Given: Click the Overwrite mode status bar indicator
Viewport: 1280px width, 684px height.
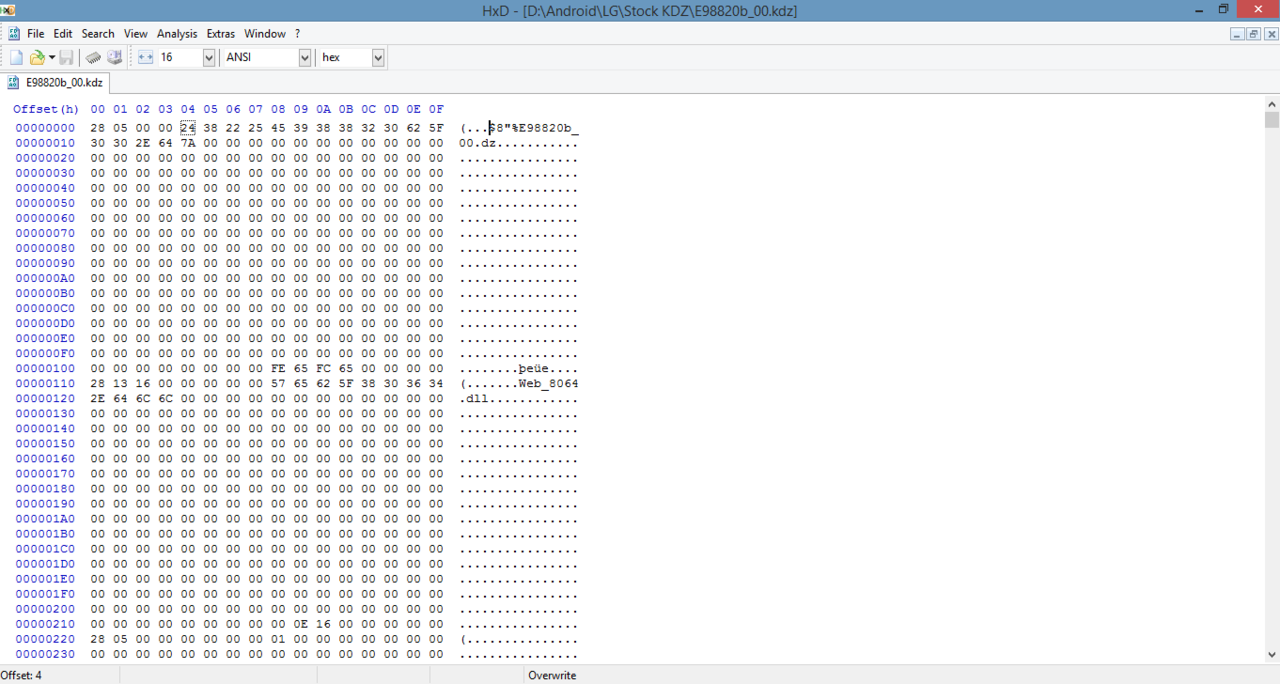Looking at the screenshot, I should pos(552,676).
